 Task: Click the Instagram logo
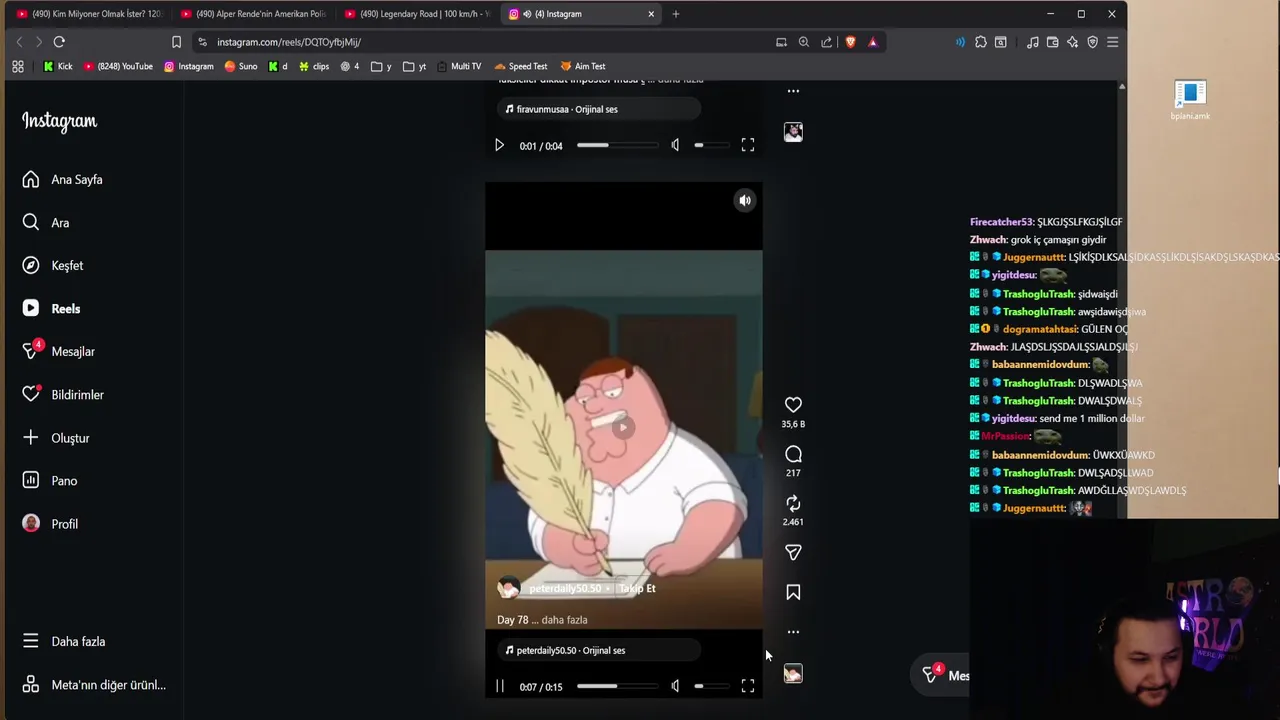tap(59, 121)
